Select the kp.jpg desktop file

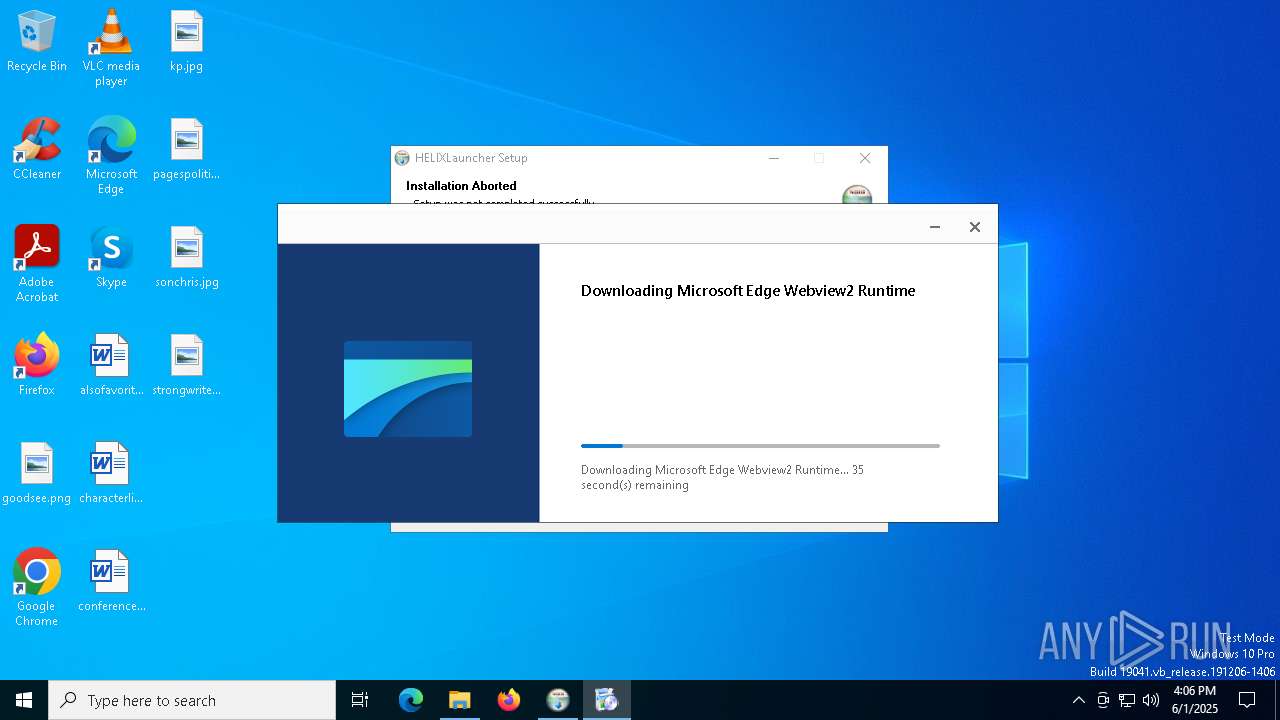(x=186, y=41)
